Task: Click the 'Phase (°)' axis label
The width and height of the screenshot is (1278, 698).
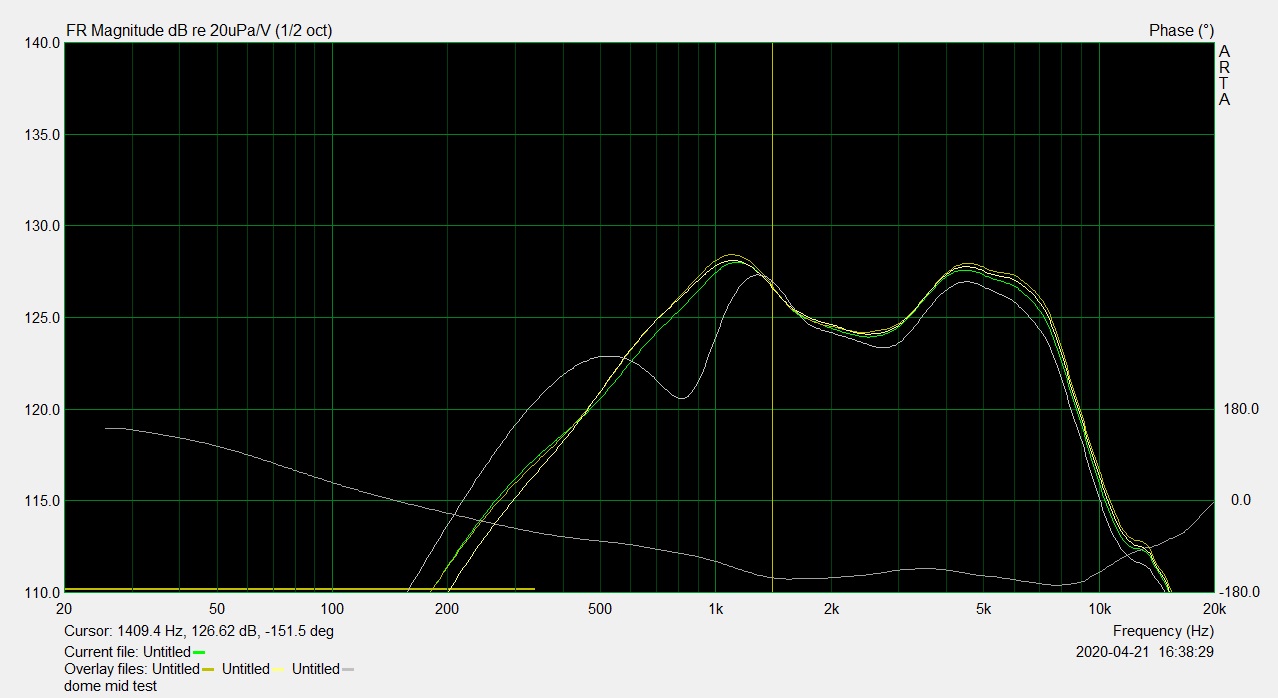Action: tap(1181, 31)
